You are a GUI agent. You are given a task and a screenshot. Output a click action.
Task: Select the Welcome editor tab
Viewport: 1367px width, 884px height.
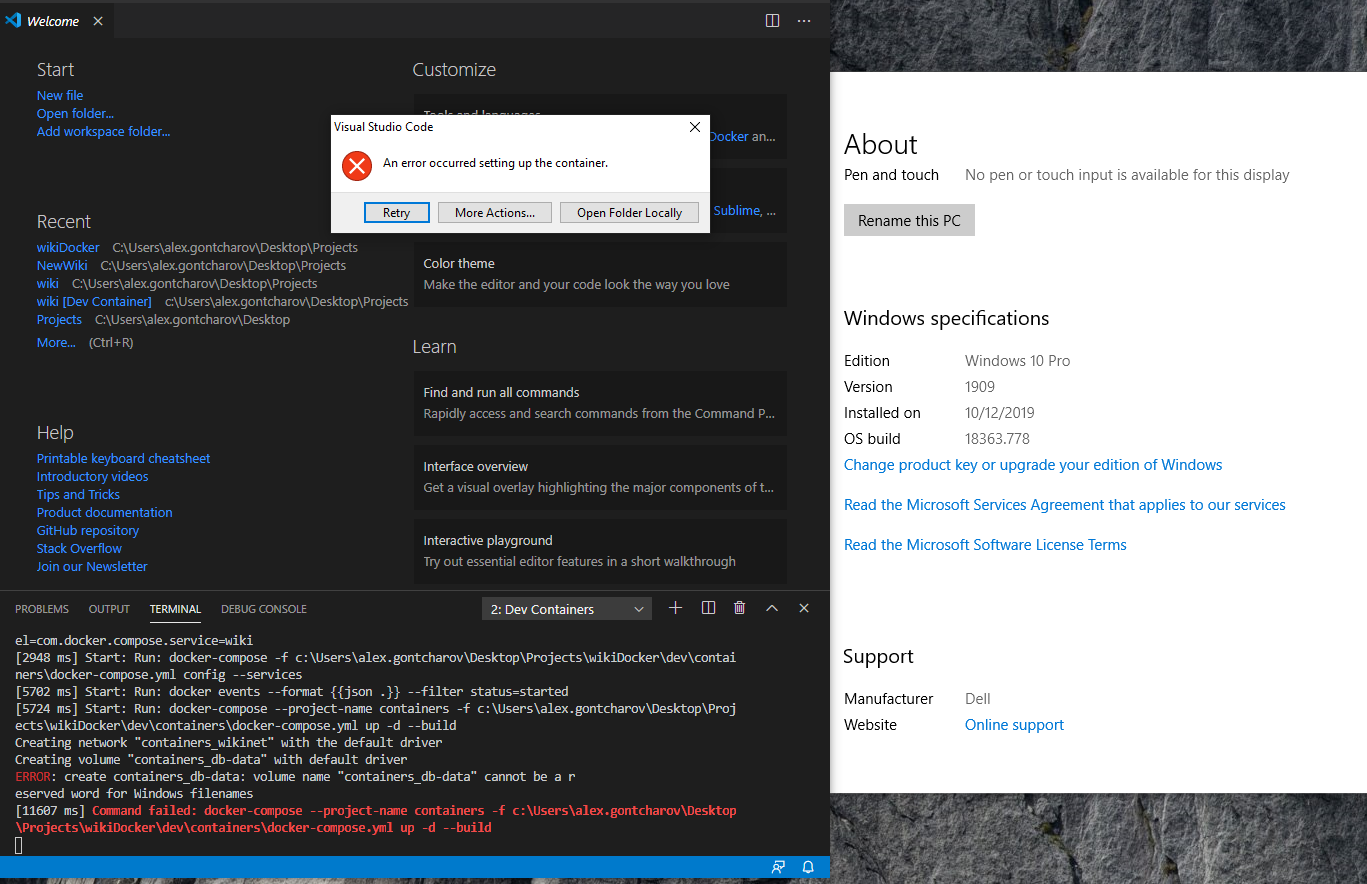point(56,21)
